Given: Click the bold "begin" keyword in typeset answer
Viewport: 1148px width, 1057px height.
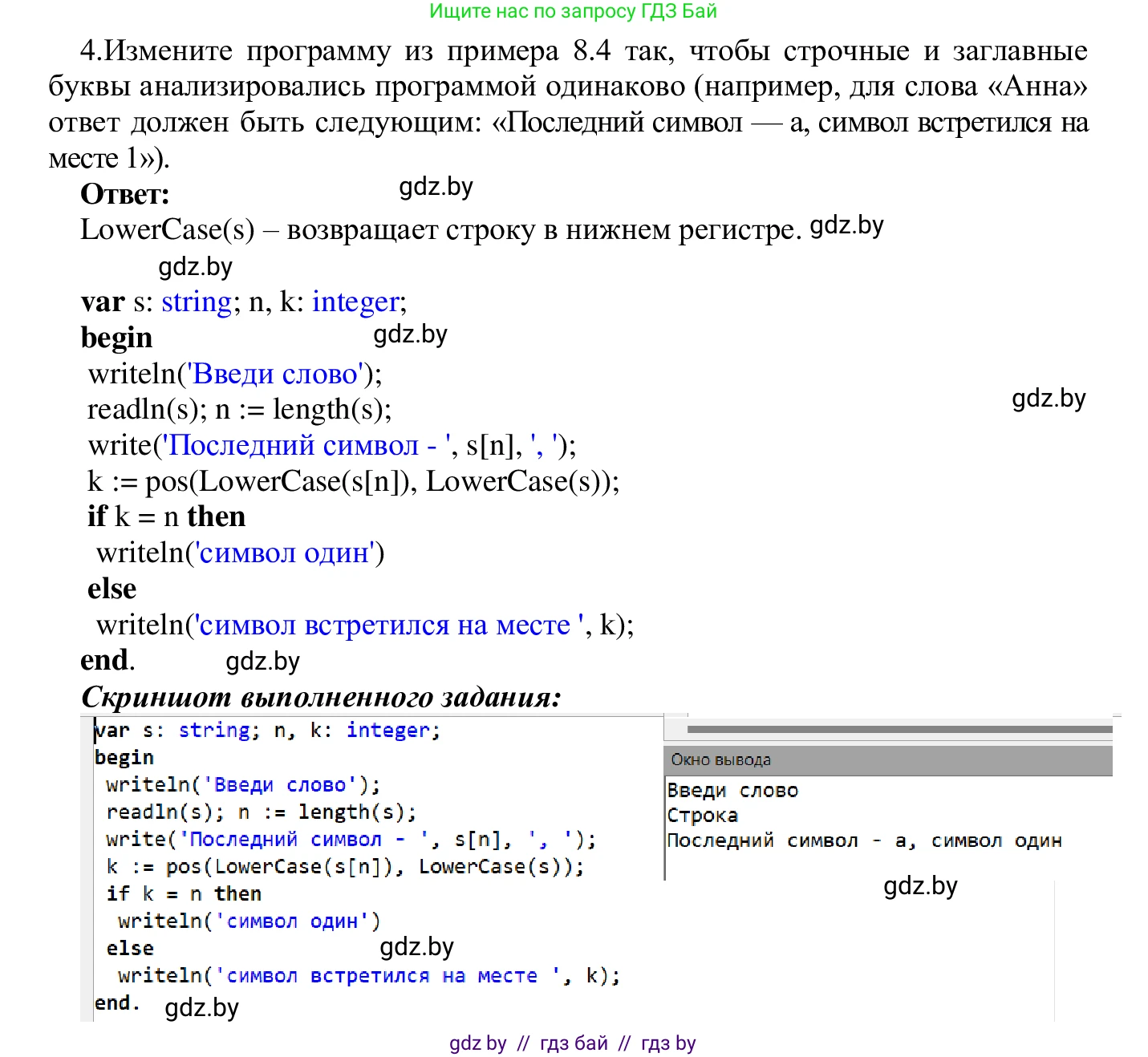Looking at the screenshot, I should [116, 338].
